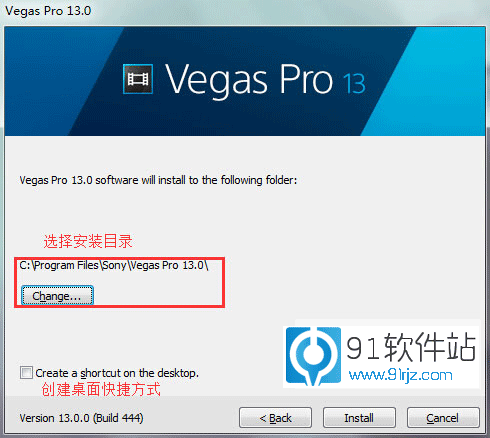The width and height of the screenshot is (490, 438).
Task: Click the Change... button
Action: click(x=57, y=296)
